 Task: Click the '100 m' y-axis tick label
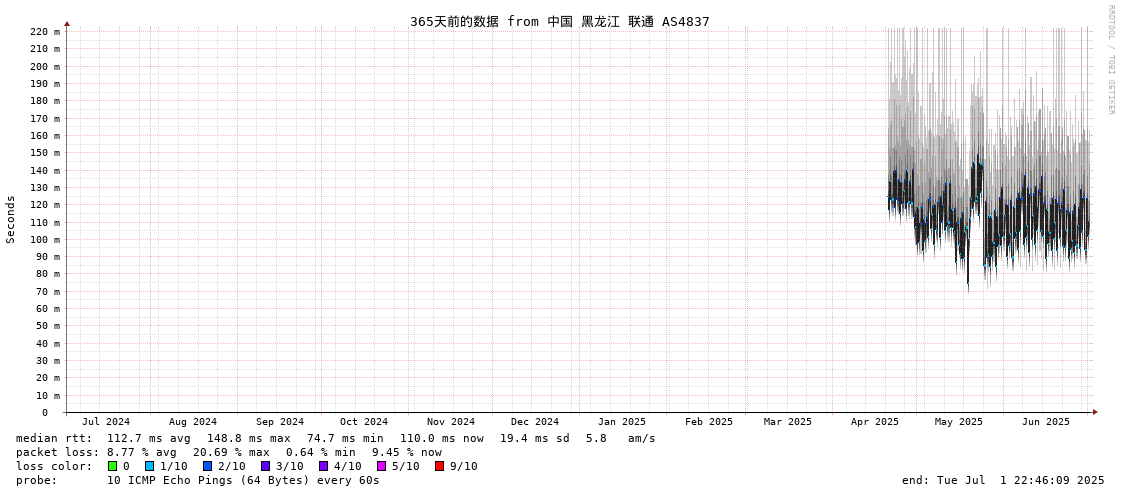point(45,239)
